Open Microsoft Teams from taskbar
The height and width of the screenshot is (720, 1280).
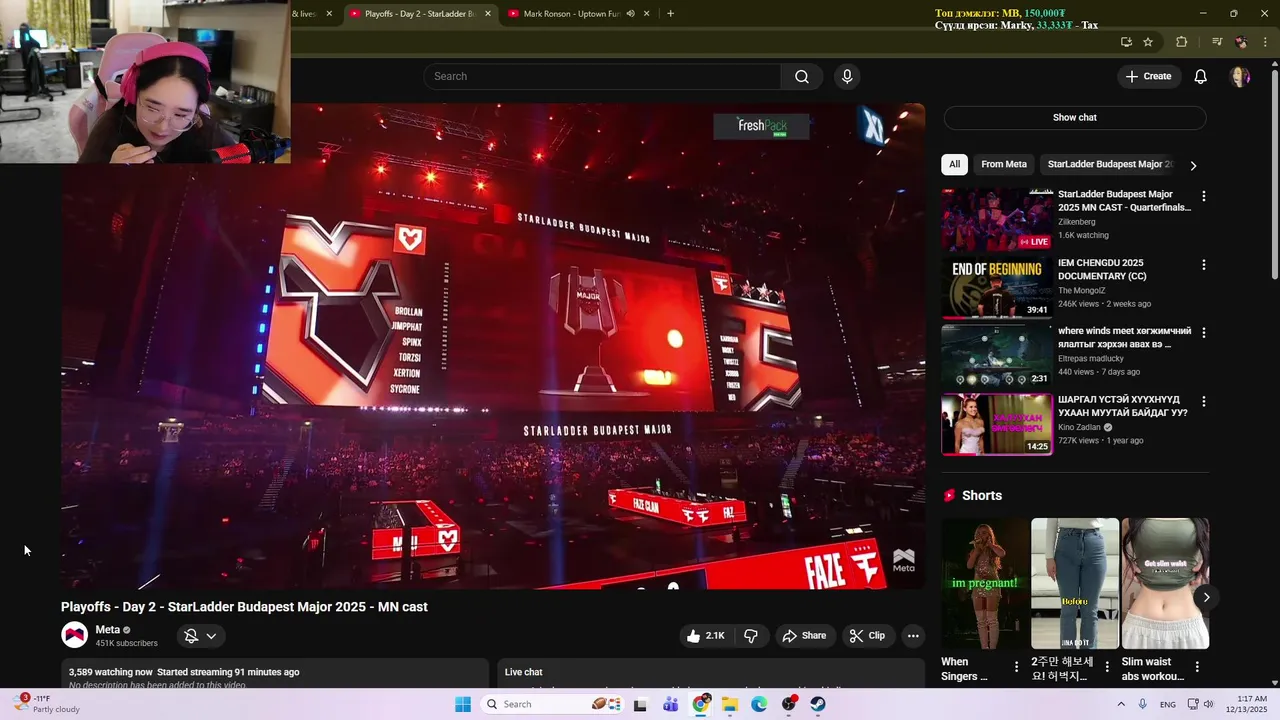[670, 704]
